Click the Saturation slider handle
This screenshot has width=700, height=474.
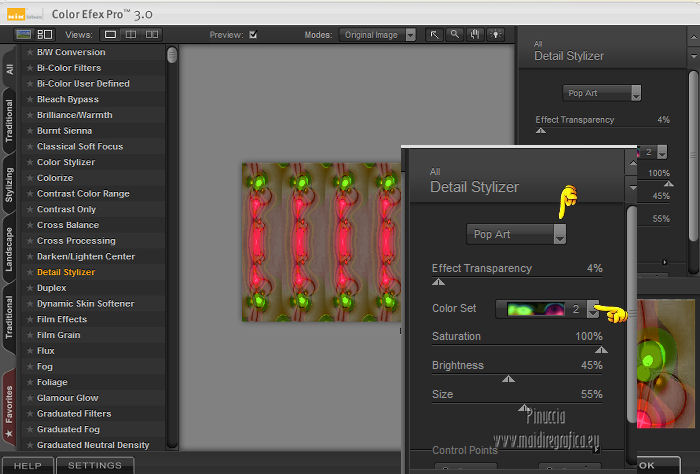[601, 350]
